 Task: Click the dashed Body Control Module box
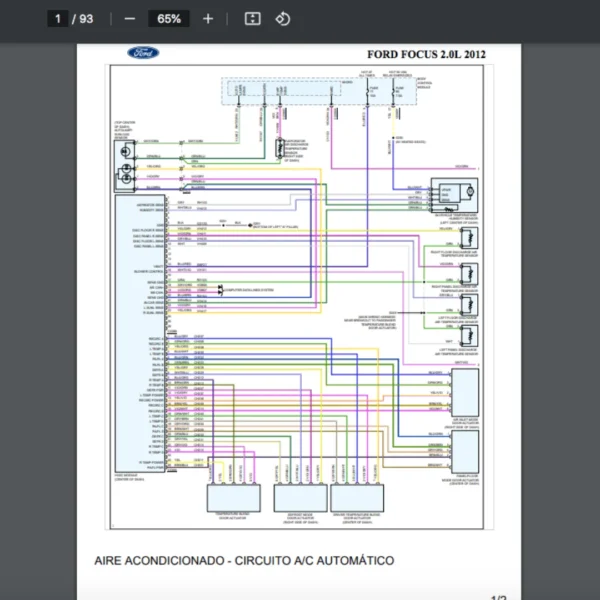coord(316,90)
